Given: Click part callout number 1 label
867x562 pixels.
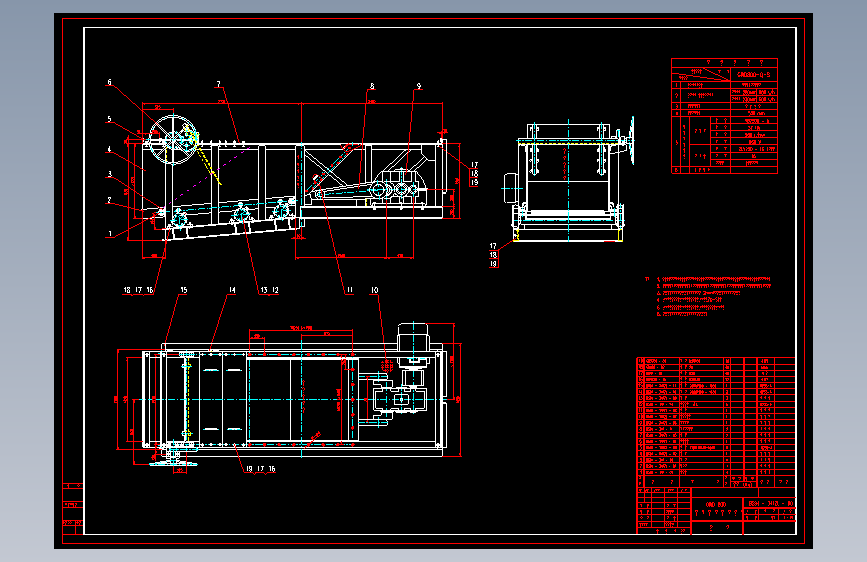Looking at the screenshot, I should tap(110, 234).
